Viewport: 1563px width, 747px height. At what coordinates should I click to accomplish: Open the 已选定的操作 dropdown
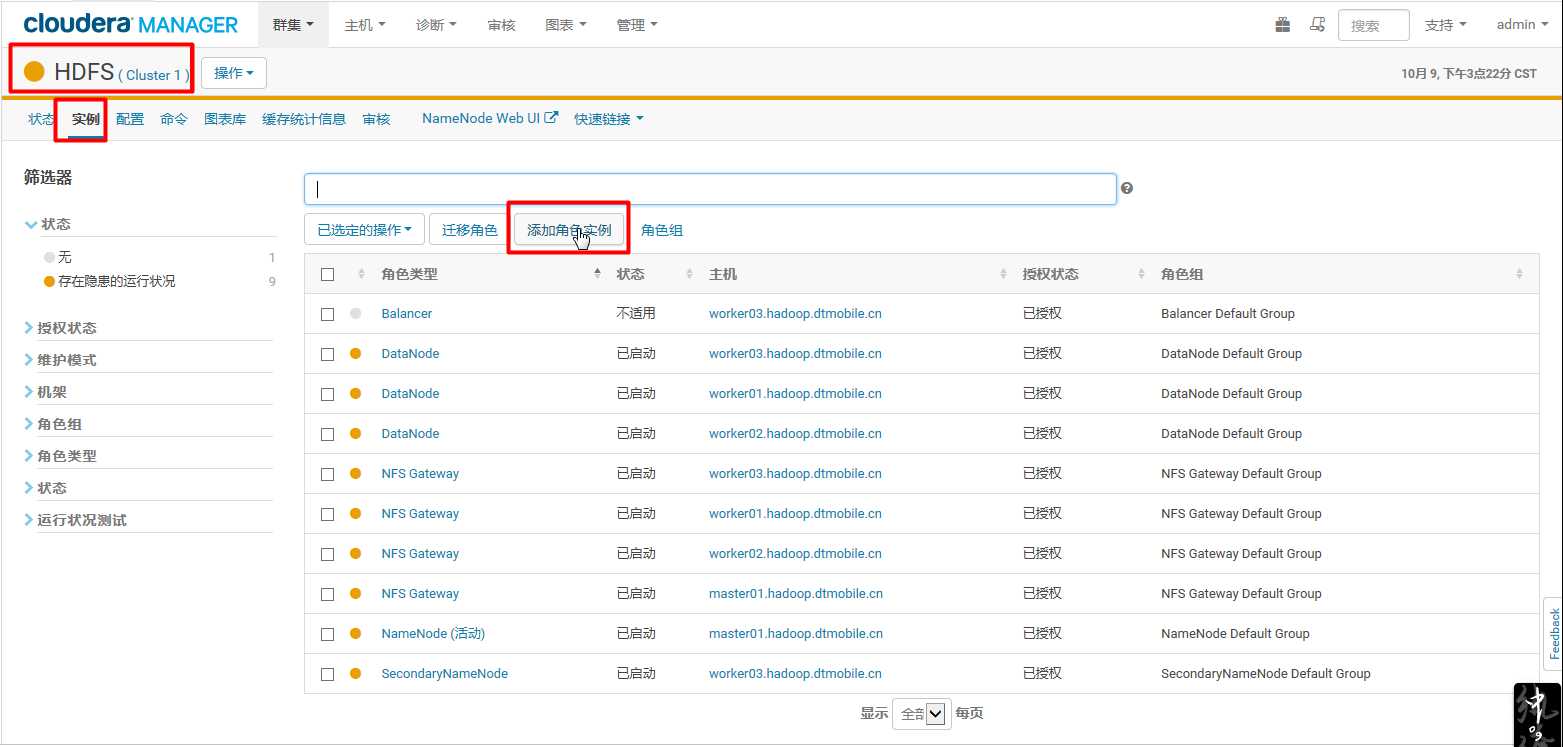[x=365, y=230]
